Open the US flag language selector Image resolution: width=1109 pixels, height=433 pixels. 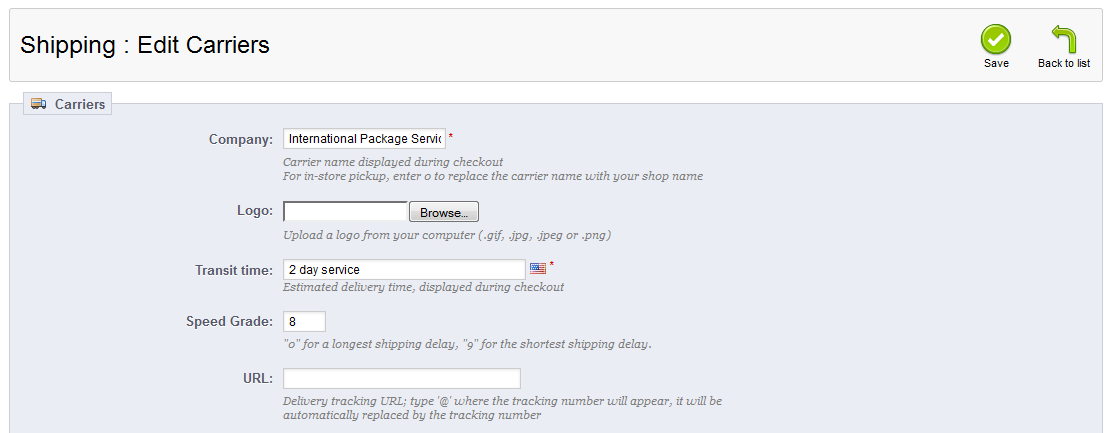pyautogui.click(x=538, y=269)
